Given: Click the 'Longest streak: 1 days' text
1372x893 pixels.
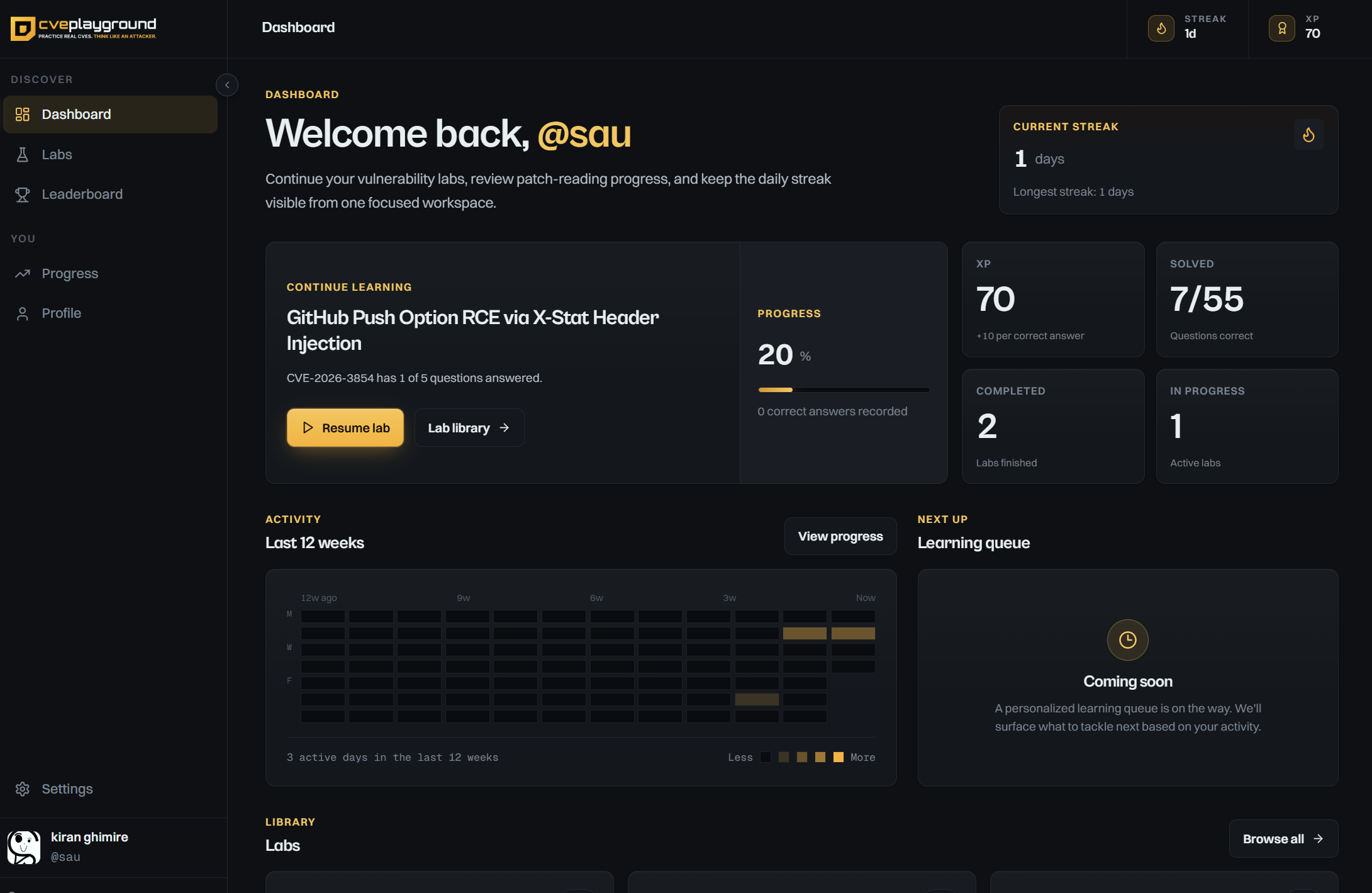Looking at the screenshot, I should pos(1073,192).
